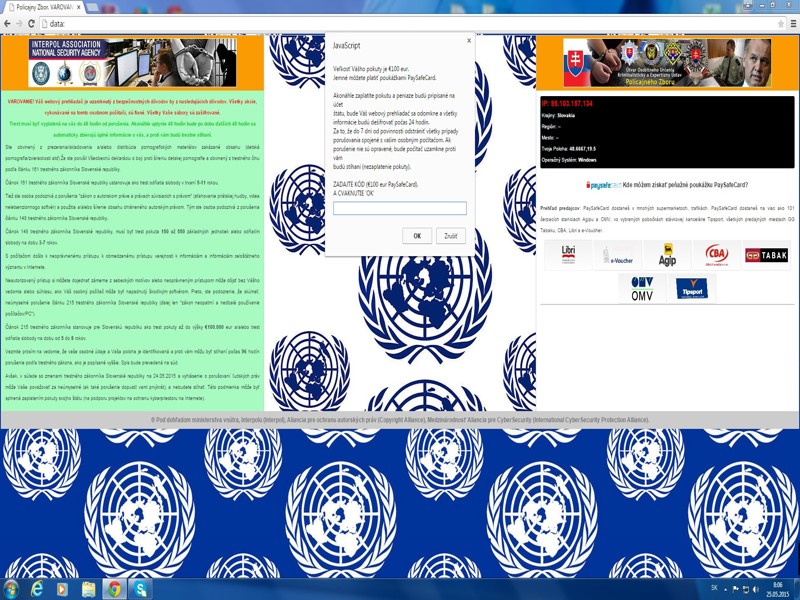The width and height of the screenshot is (800, 600).
Task: Click the browser back arrow button
Action: [7, 23]
